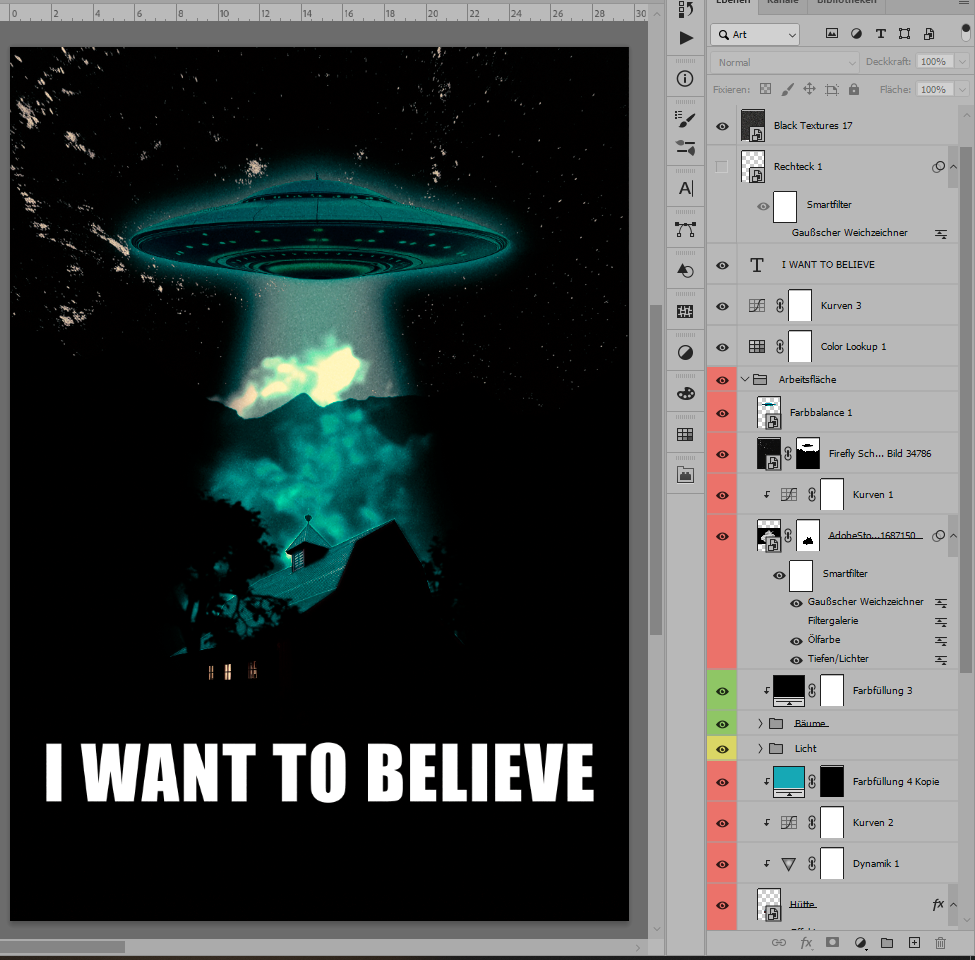
Task: Click the layers panel vertical scrollbar
Action: click(965, 410)
